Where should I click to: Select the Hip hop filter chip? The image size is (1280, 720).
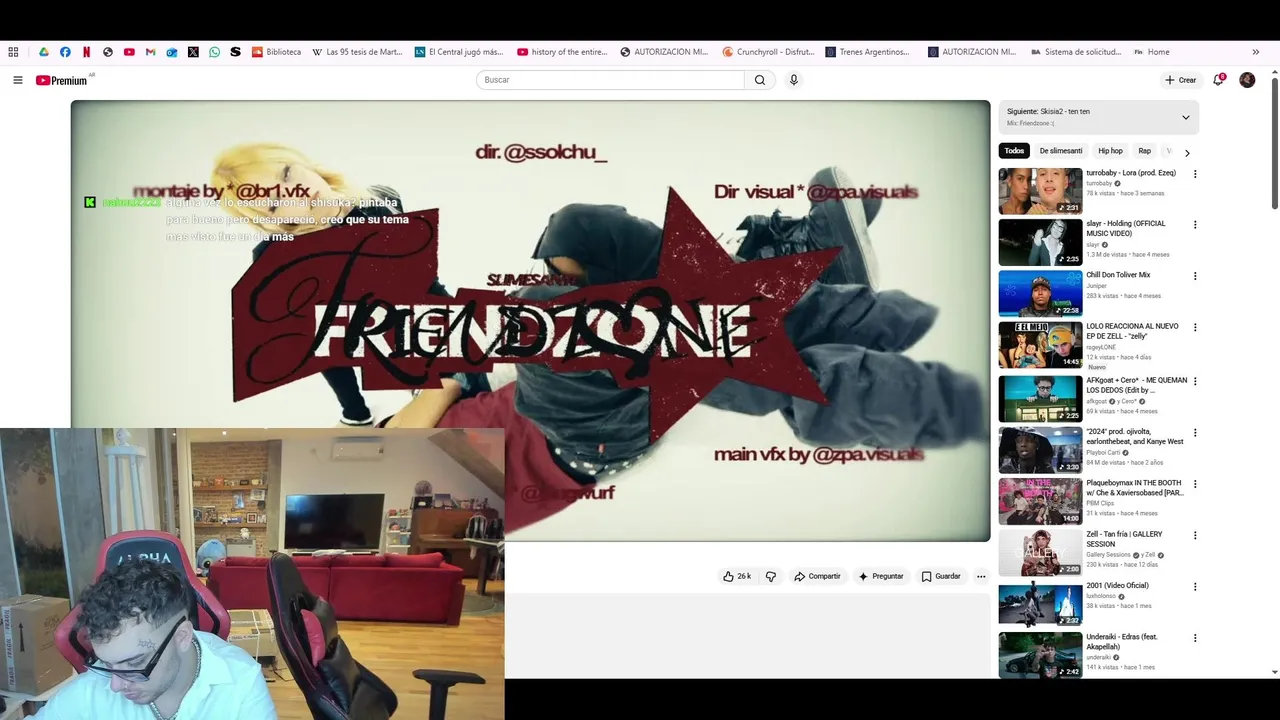click(x=1110, y=151)
